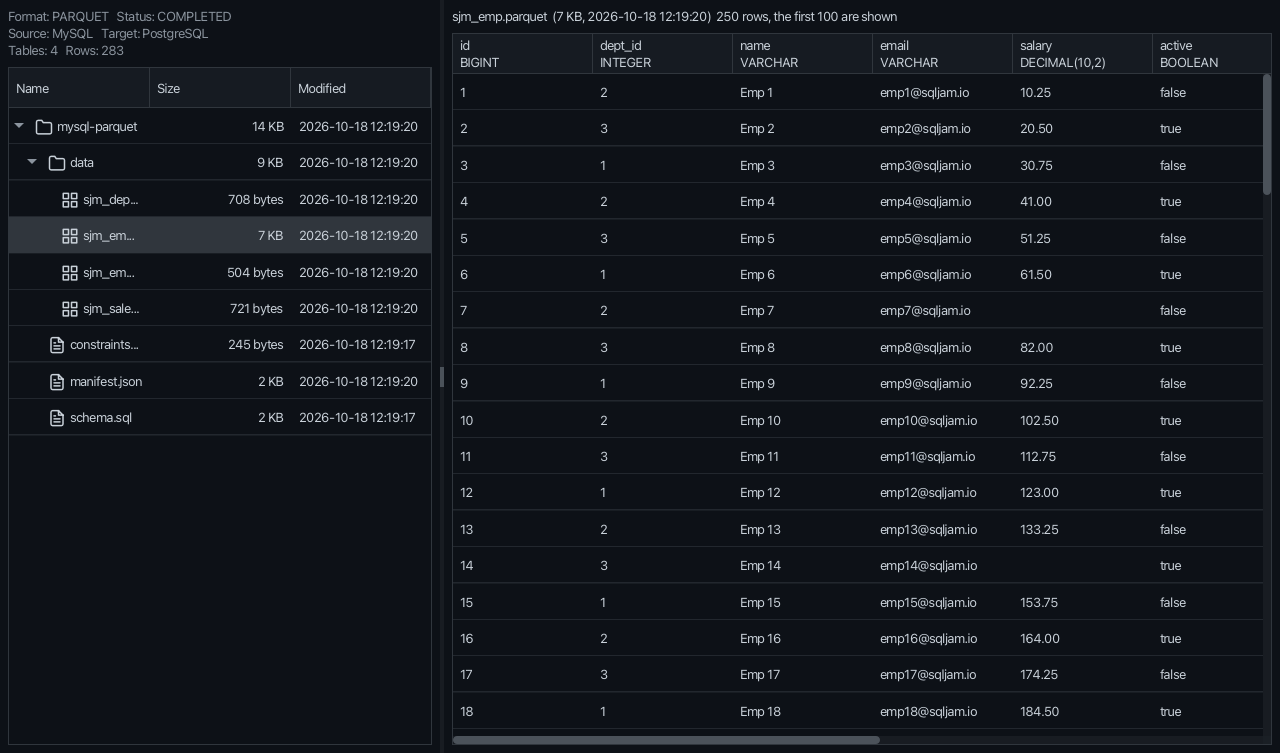Click the mysql-parquet folder icon
Viewport: 1280px width, 753px height.
tap(43, 127)
